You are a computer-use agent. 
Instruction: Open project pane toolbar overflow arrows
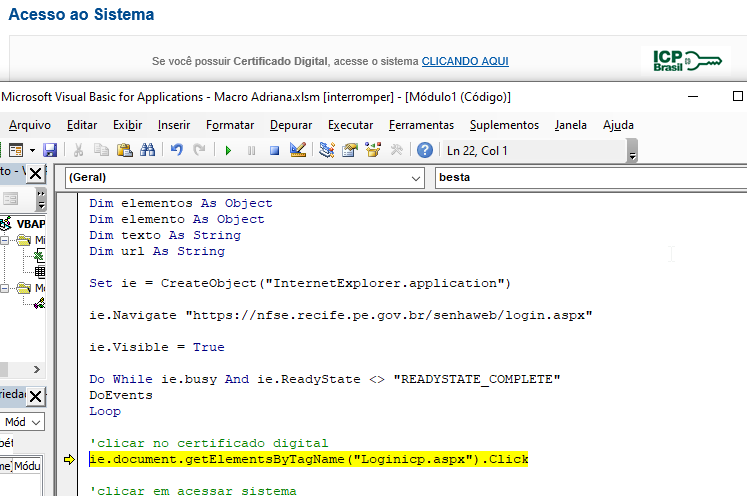coord(41,199)
